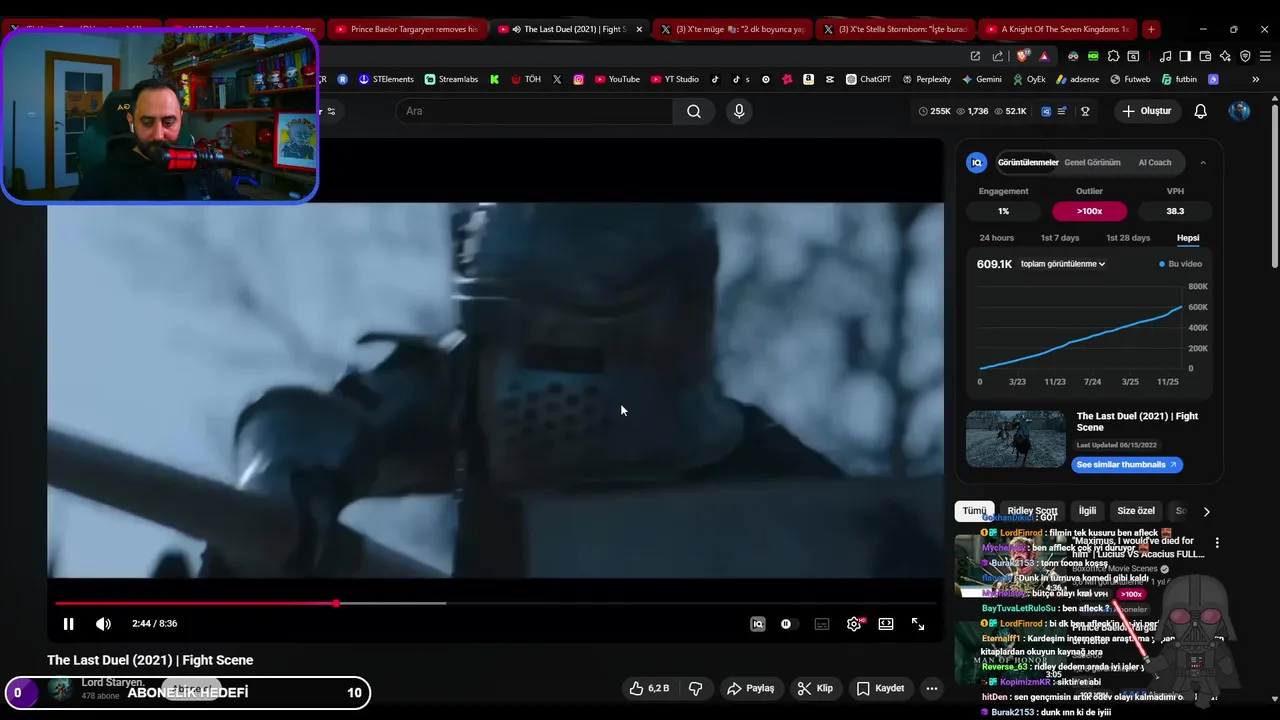Viewport: 1280px width, 720px height.
Task: Switch to A Knight Of The Seven Kingdoms tab
Action: 1056,29
